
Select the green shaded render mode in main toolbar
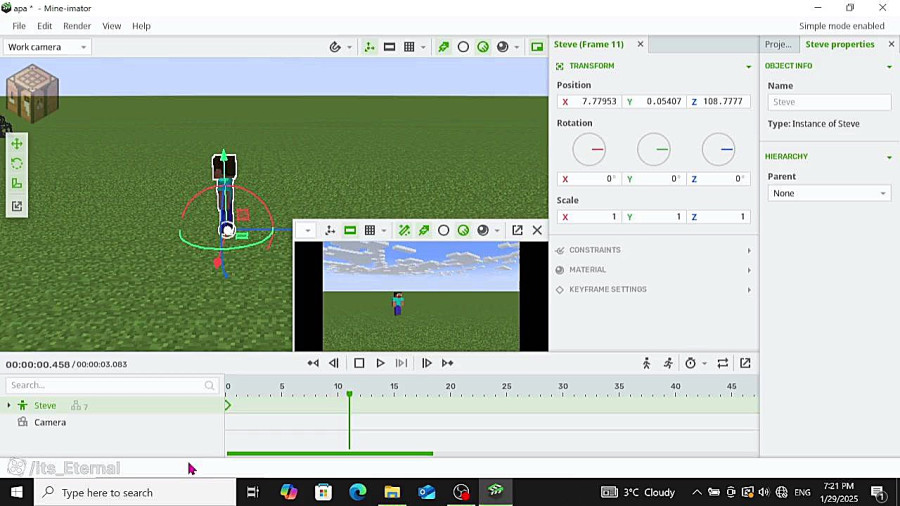click(x=483, y=47)
